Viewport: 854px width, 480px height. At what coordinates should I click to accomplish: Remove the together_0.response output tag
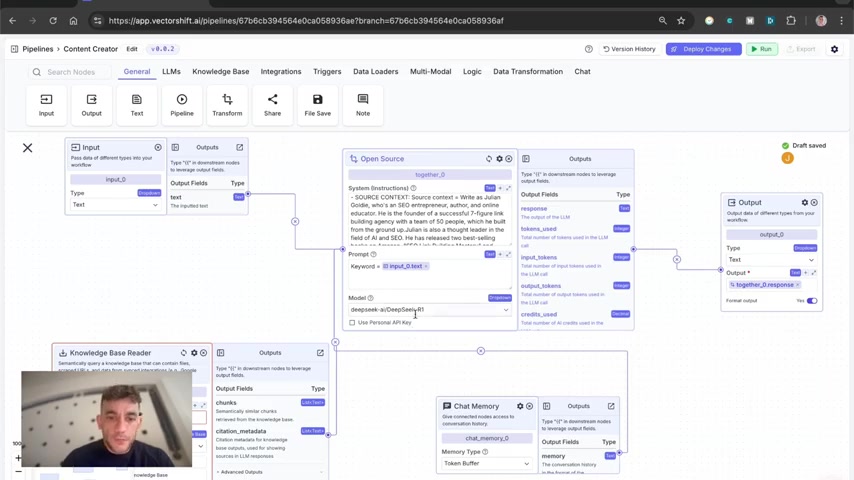pyautogui.click(x=798, y=285)
